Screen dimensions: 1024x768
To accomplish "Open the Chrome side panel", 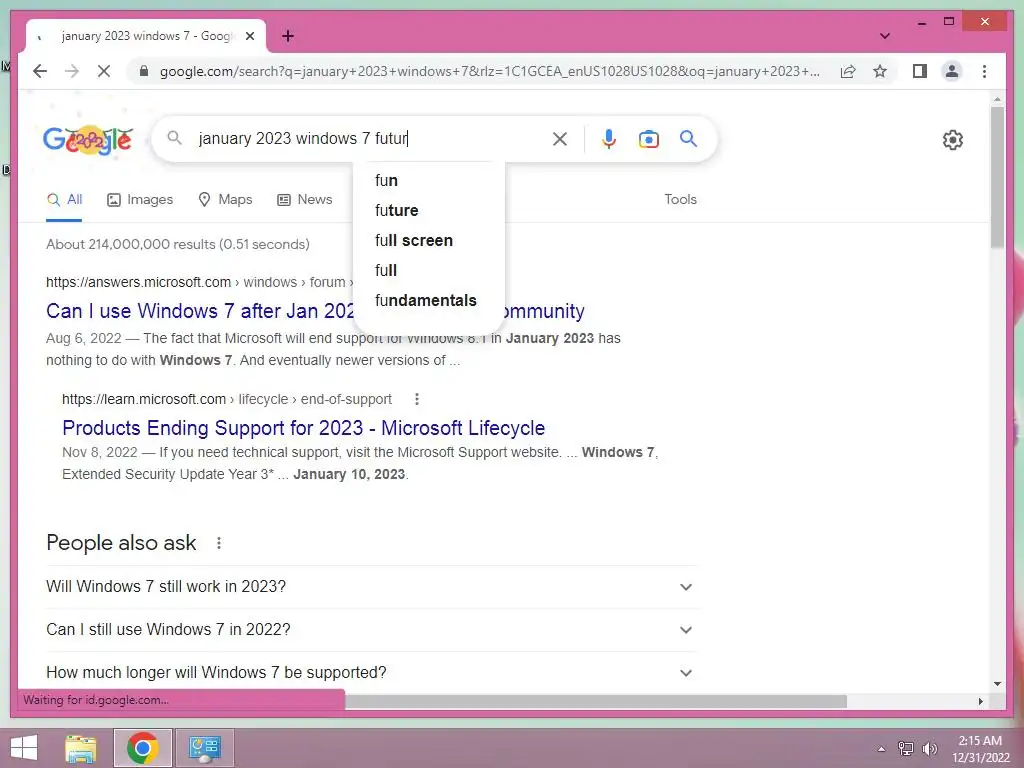I will 920,71.
